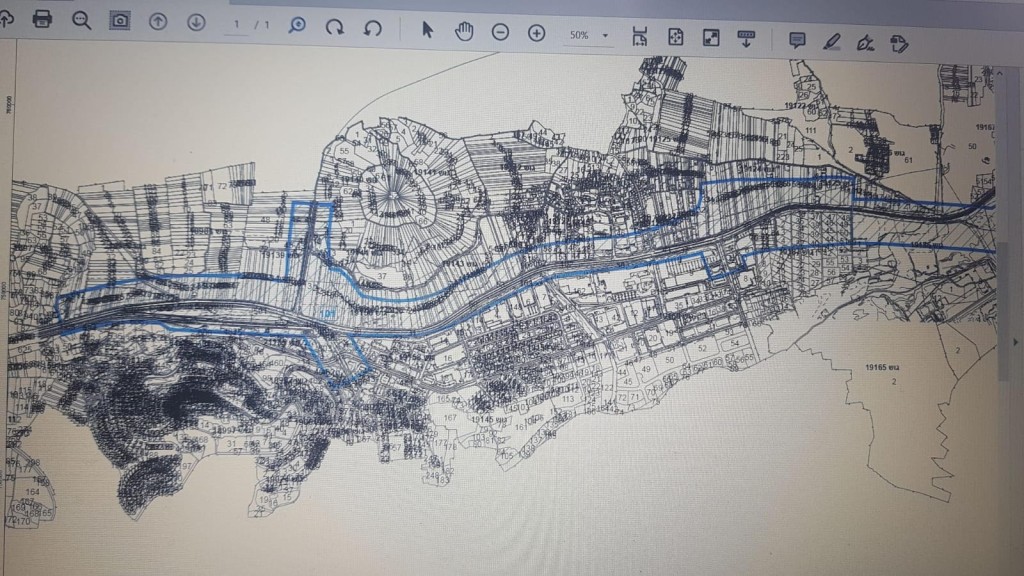Zoom out with the minus button

point(500,32)
